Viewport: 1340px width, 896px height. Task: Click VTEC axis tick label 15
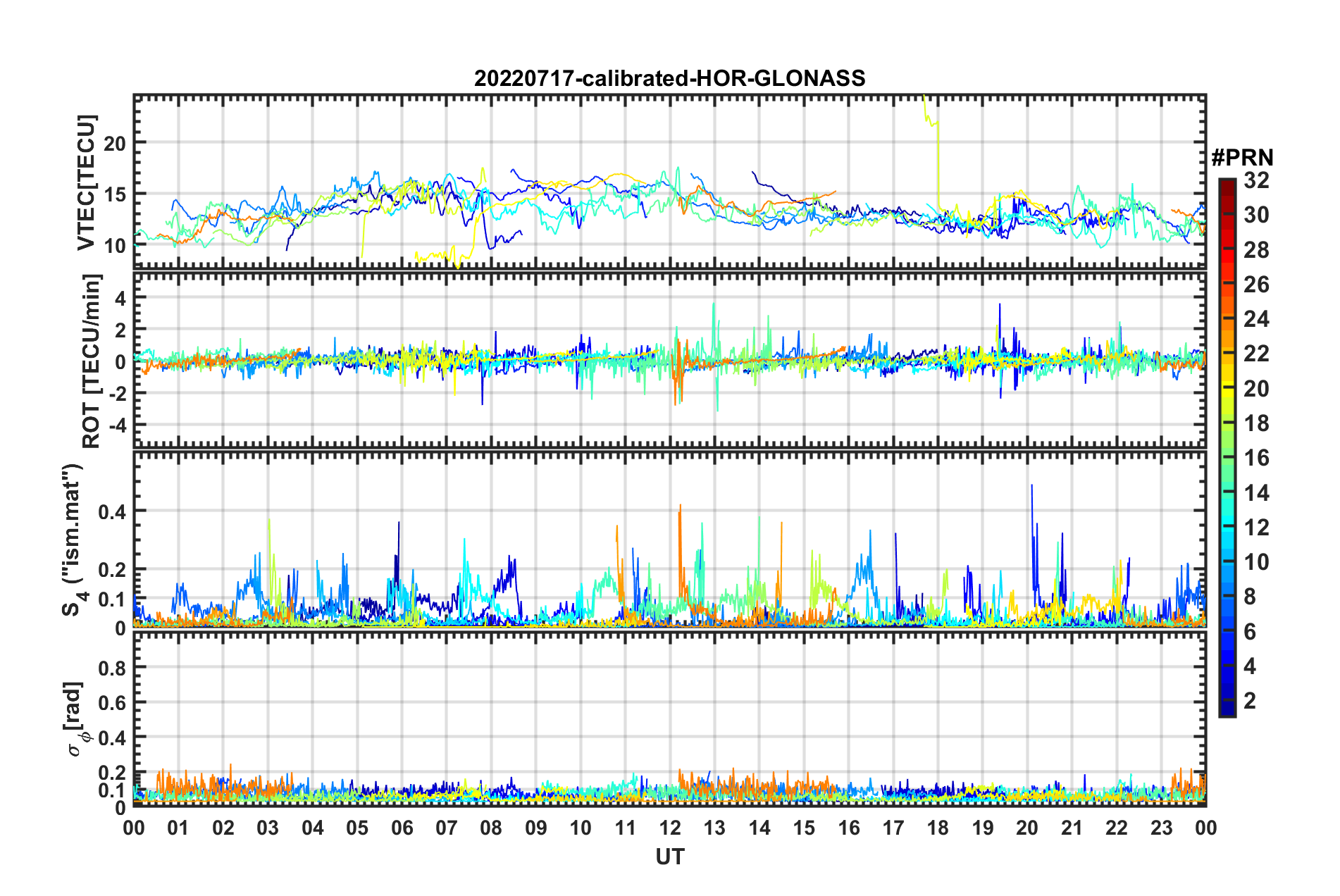click(116, 194)
